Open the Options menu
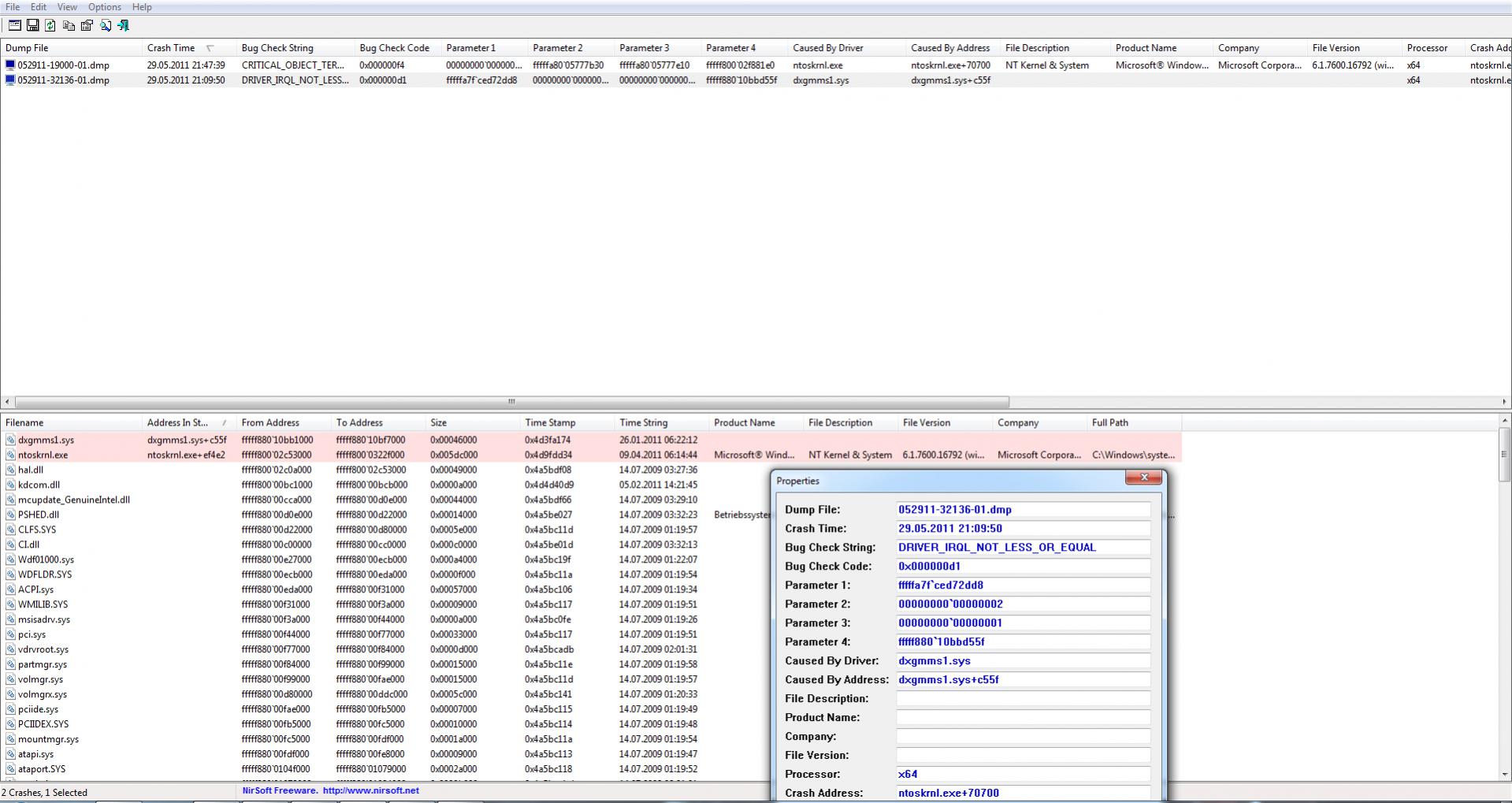 105,7
